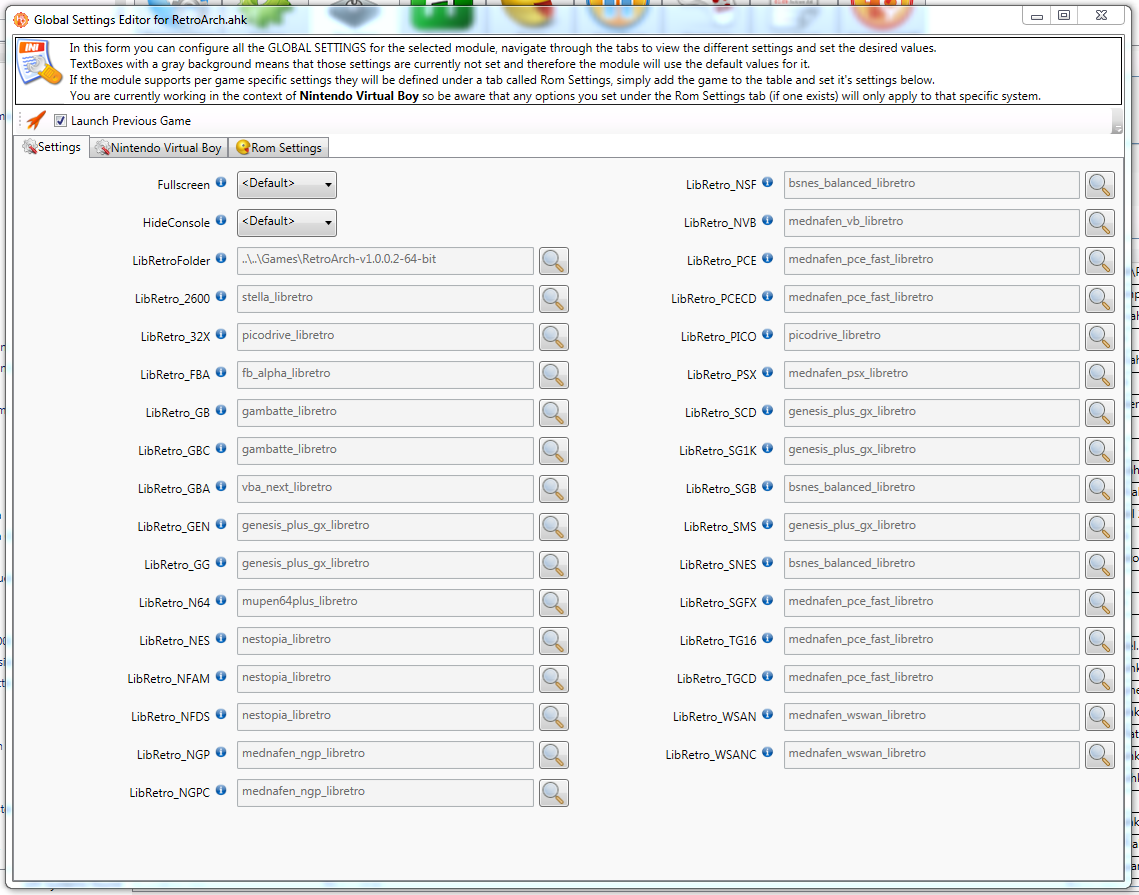This screenshot has width=1139, height=895.
Task: Click the LibRetro_PSX mednafen_psx_libretro field
Action: (x=932, y=375)
